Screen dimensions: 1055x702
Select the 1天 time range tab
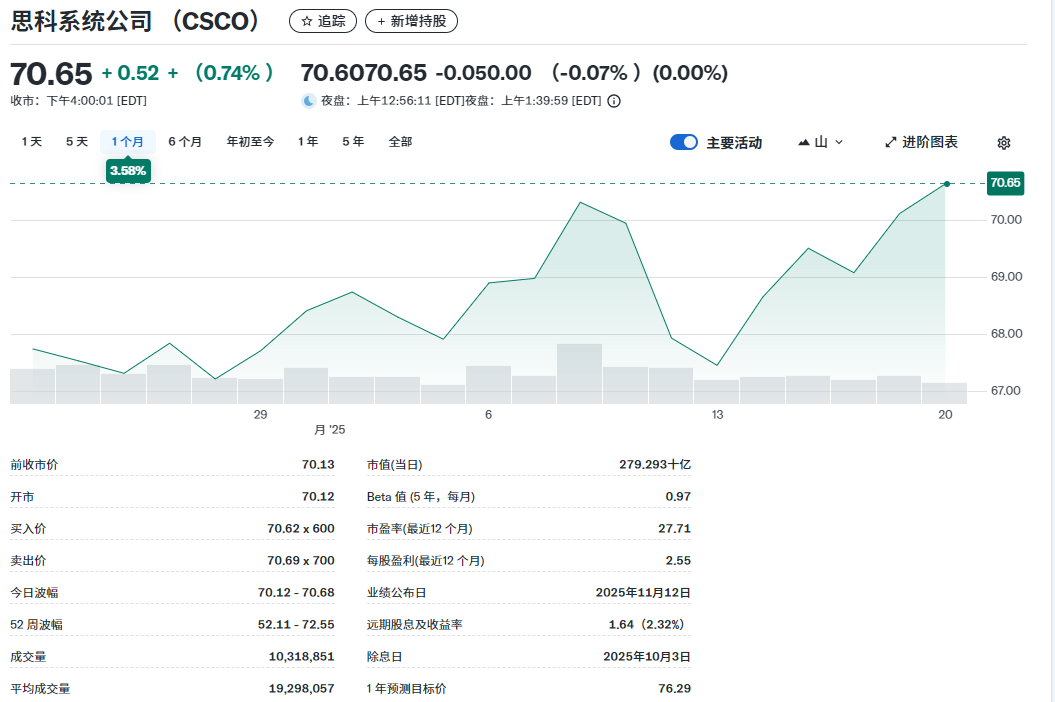point(32,142)
